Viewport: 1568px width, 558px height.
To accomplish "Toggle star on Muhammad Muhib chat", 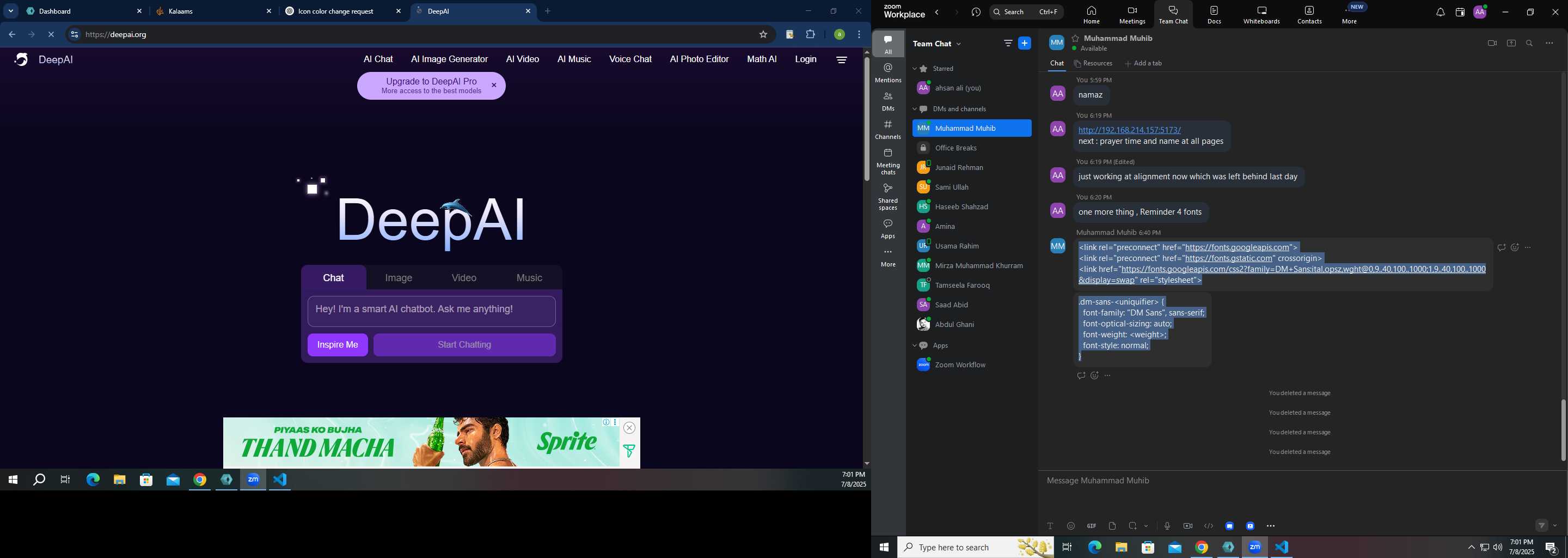I will coord(1076,38).
